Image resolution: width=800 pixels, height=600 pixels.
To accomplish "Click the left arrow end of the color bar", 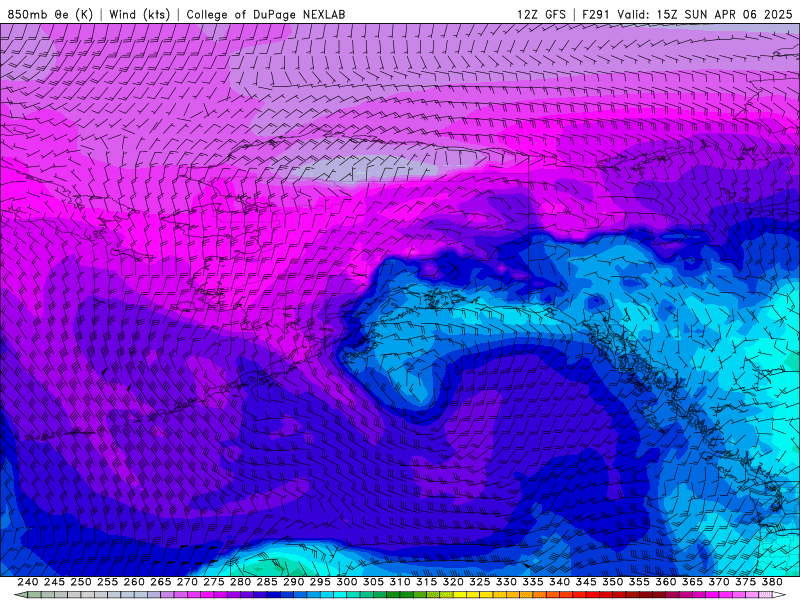I will (20, 595).
